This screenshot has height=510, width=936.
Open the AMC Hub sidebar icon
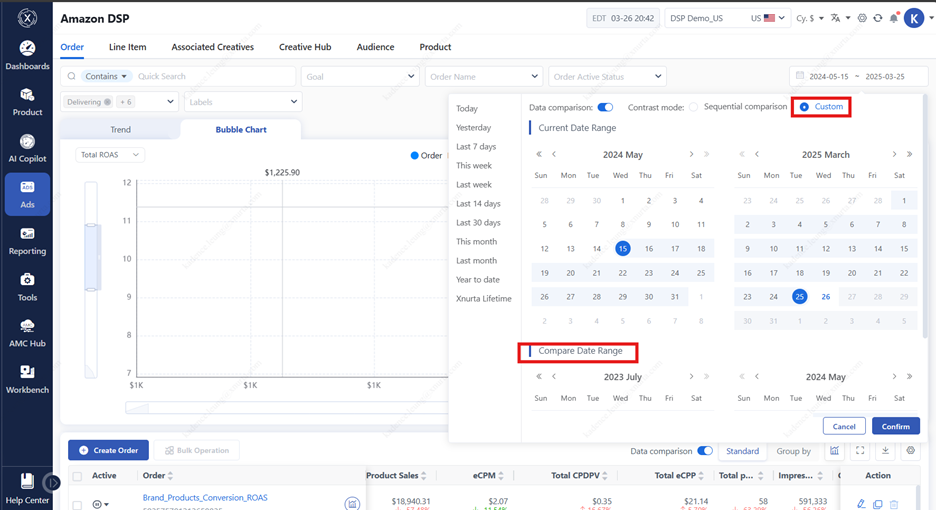[x=27, y=332]
